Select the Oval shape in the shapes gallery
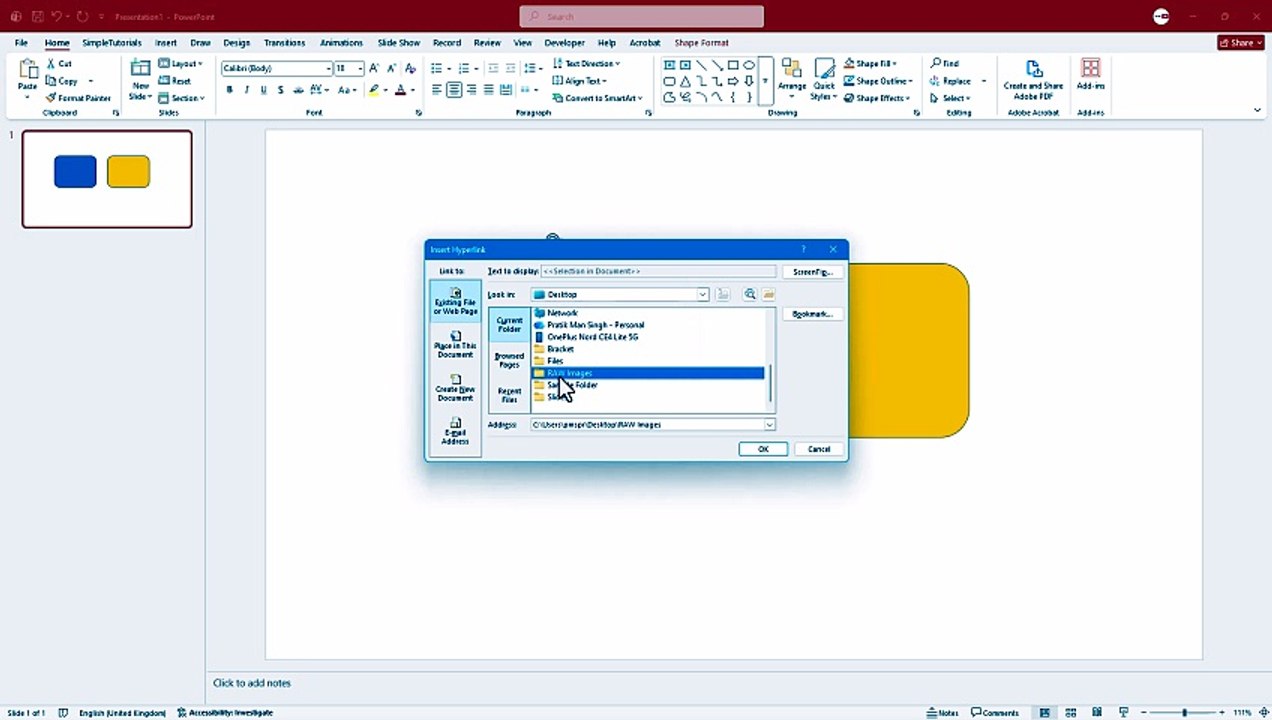Viewport: 1272px width, 720px height. 749,65
